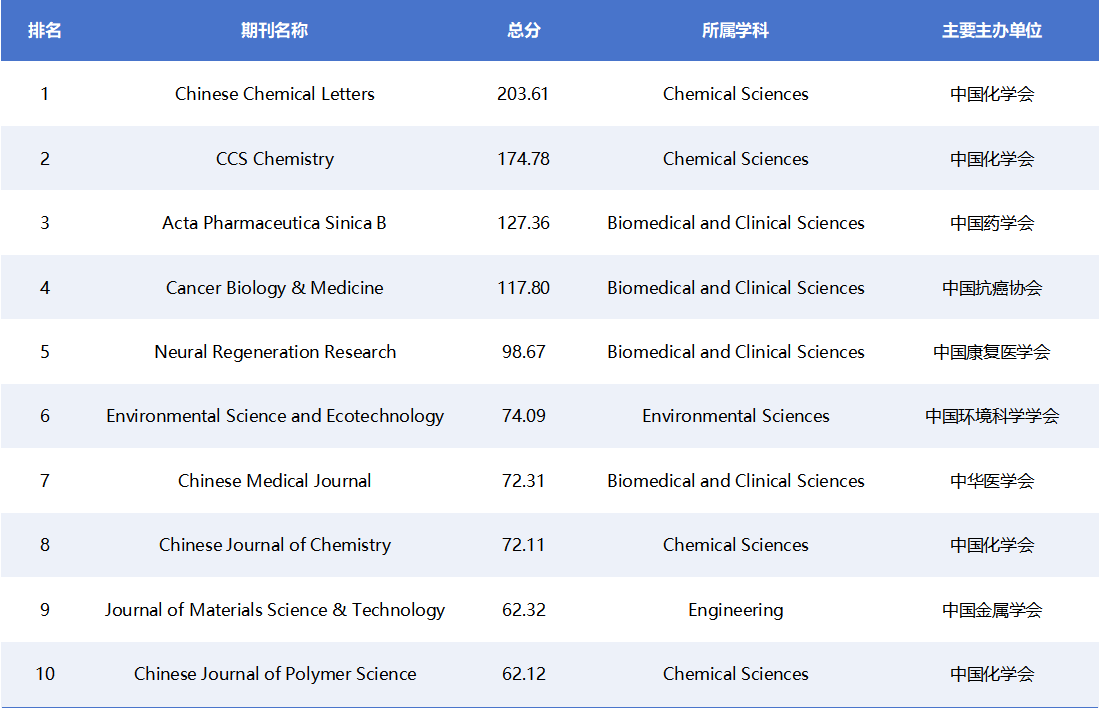
Task: Click the 排名 column header
Action: [44, 30]
